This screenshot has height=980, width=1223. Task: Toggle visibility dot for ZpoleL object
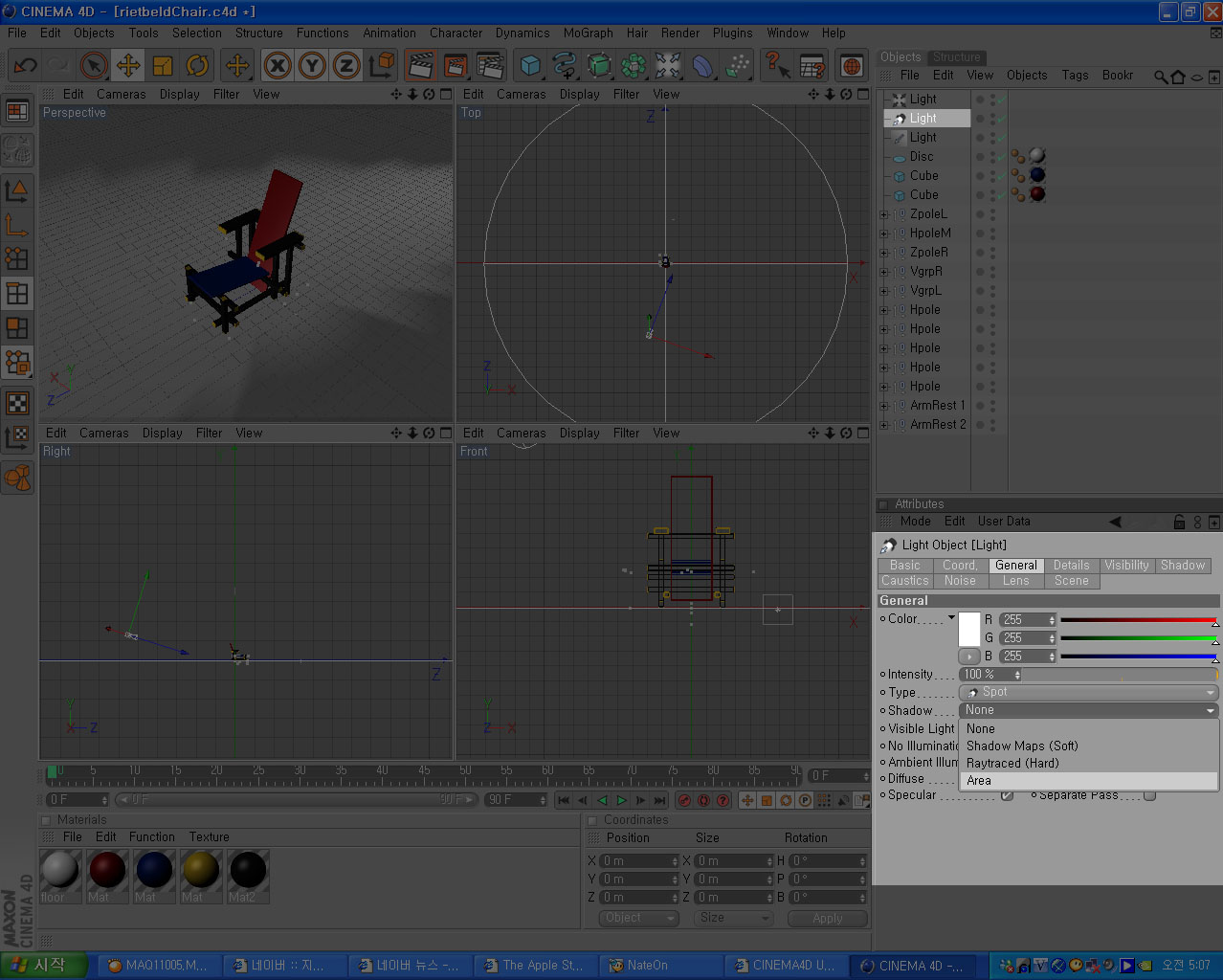[x=992, y=214]
